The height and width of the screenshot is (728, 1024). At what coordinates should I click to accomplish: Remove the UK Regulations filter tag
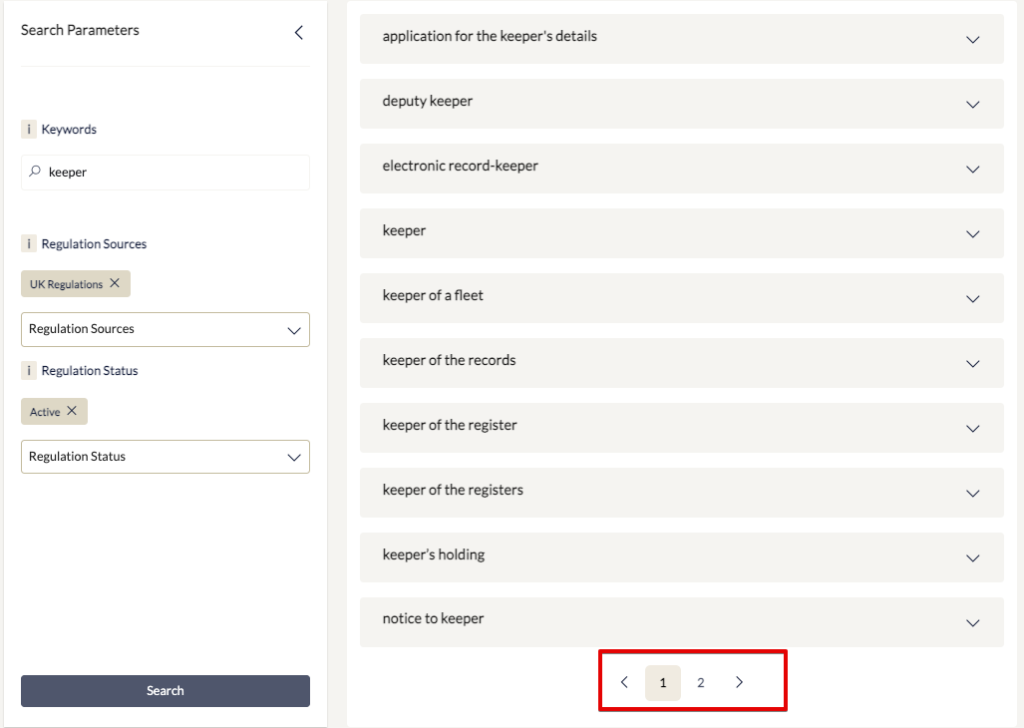(x=115, y=283)
